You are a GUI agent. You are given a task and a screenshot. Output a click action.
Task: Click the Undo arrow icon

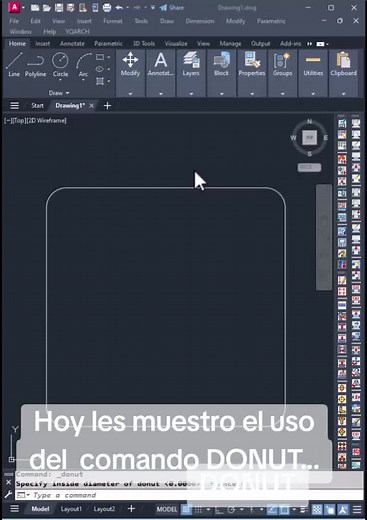pos(119,7)
